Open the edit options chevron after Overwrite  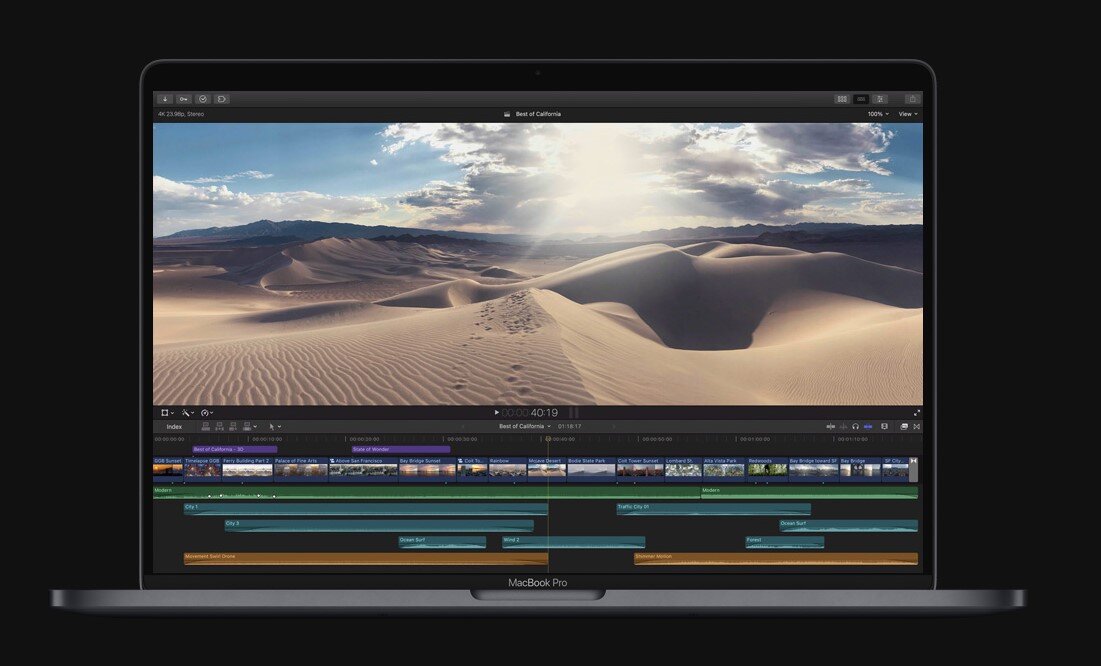point(256,426)
